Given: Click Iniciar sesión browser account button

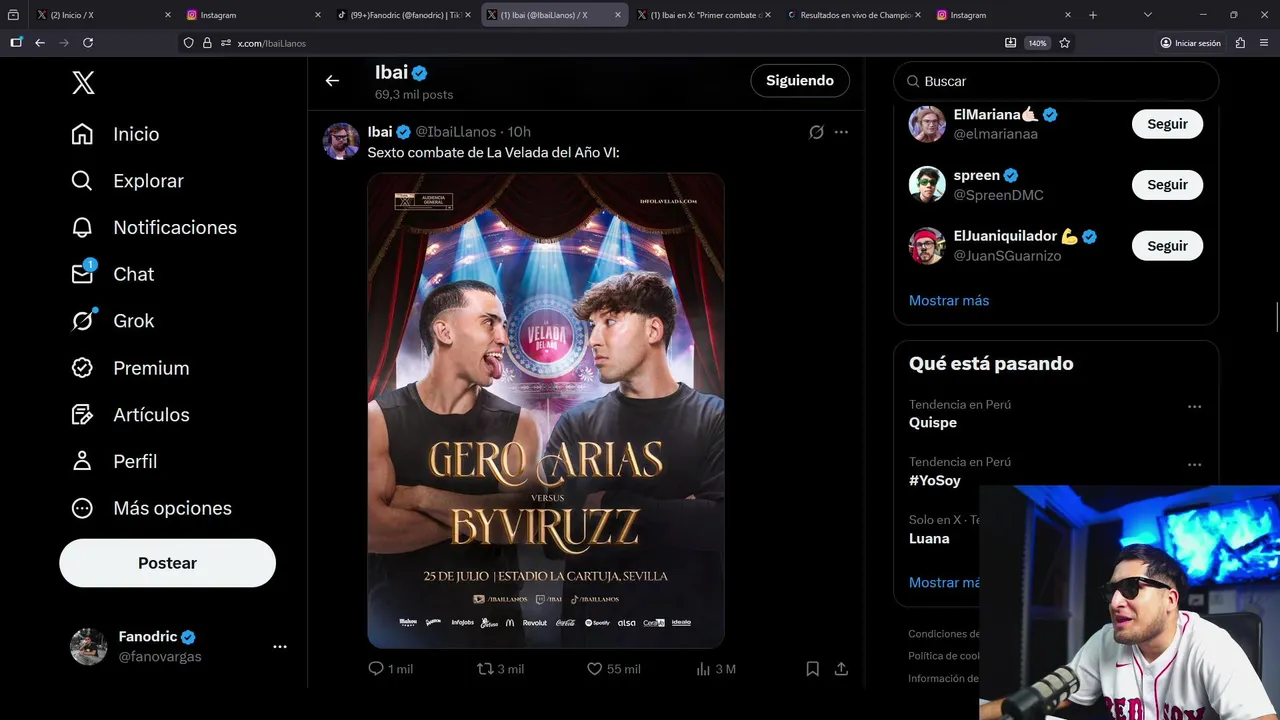Looking at the screenshot, I should (1190, 43).
